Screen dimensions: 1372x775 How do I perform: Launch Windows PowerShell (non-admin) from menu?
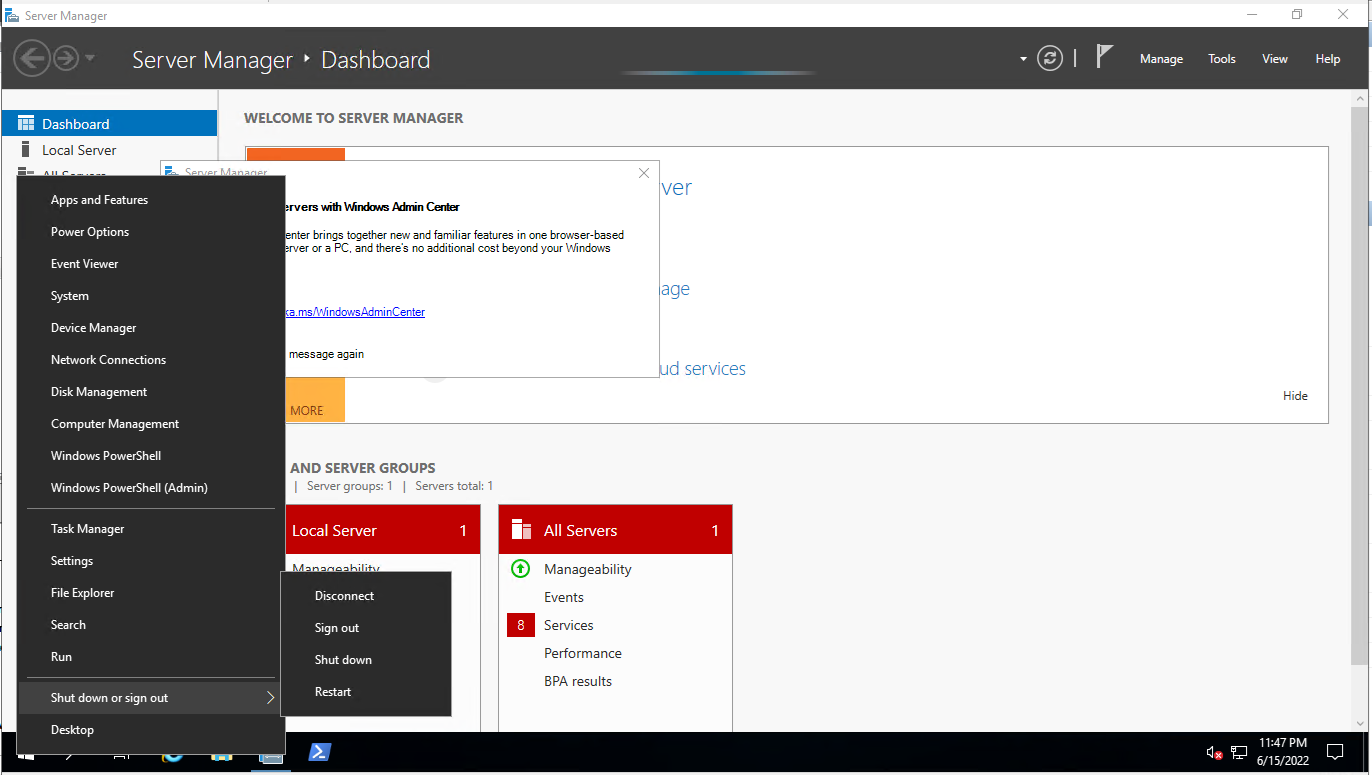pos(151,456)
